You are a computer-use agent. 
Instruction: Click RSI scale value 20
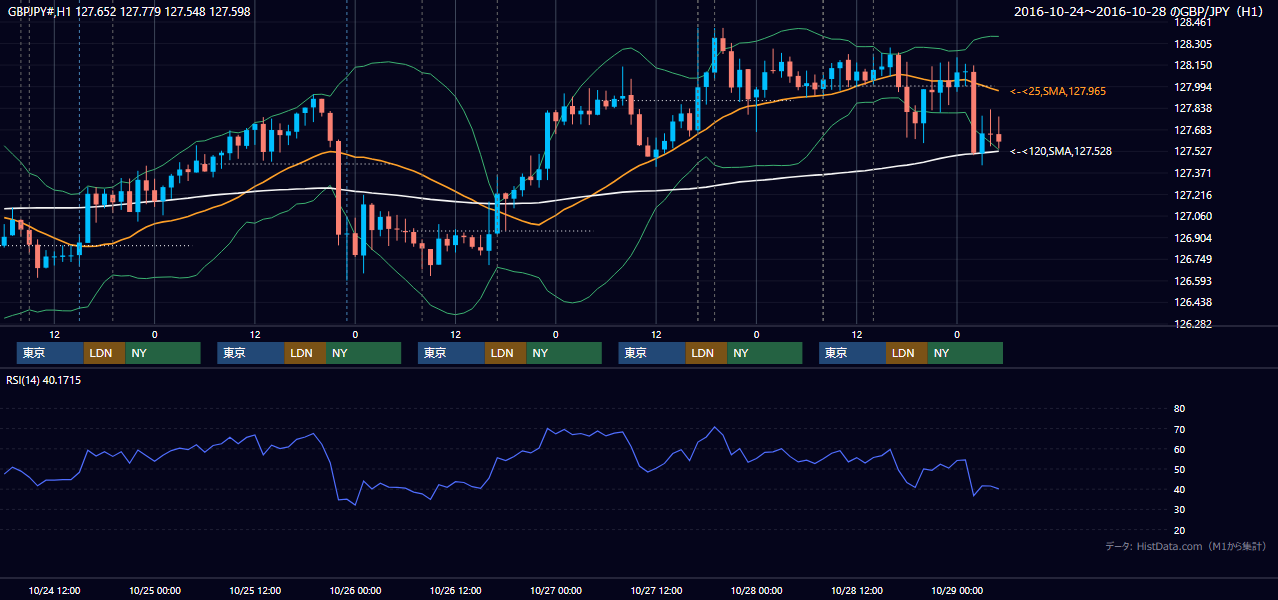1179,530
